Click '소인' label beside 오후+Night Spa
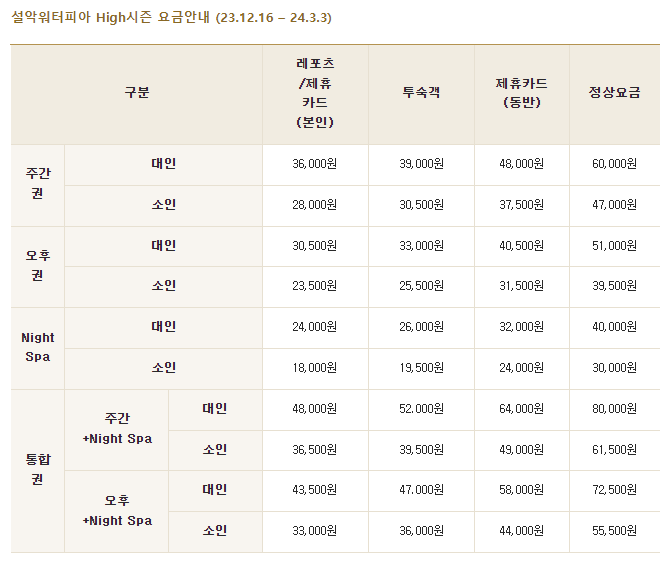Image resolution: width=671 pixels, height=565 pixels. [215, 531]
